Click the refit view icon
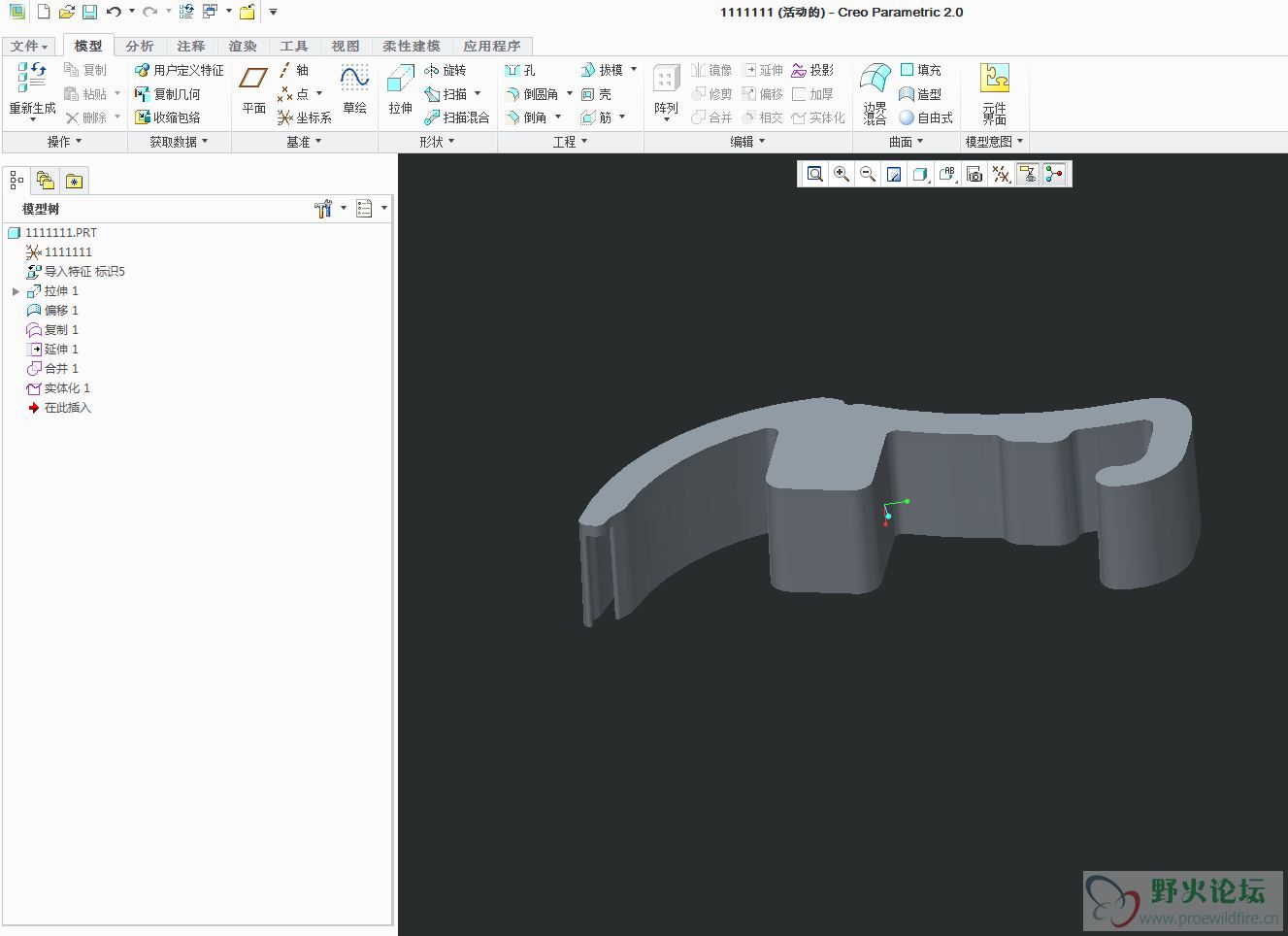The width and height of the screenshot is (1288, 936). click(x=815, y=174)
